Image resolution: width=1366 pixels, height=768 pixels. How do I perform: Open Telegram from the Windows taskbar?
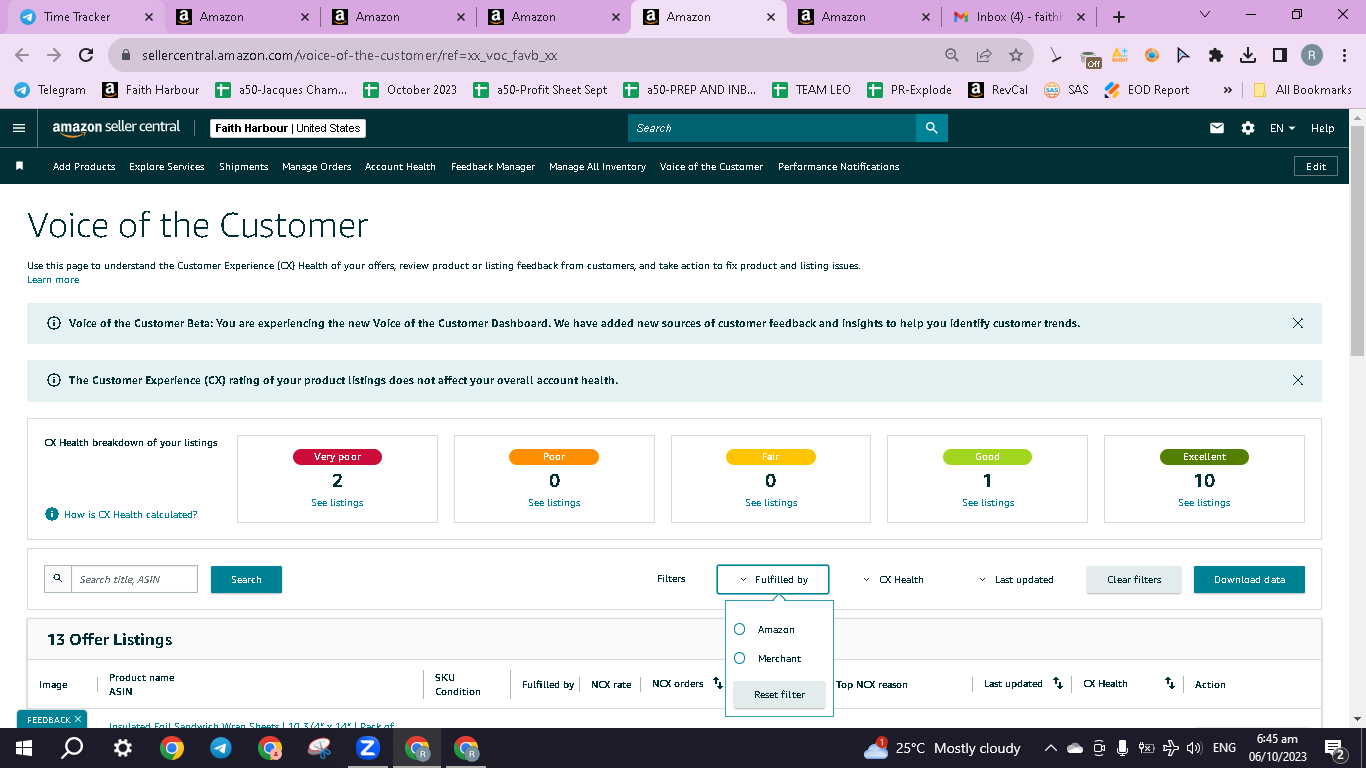point(220,748)
